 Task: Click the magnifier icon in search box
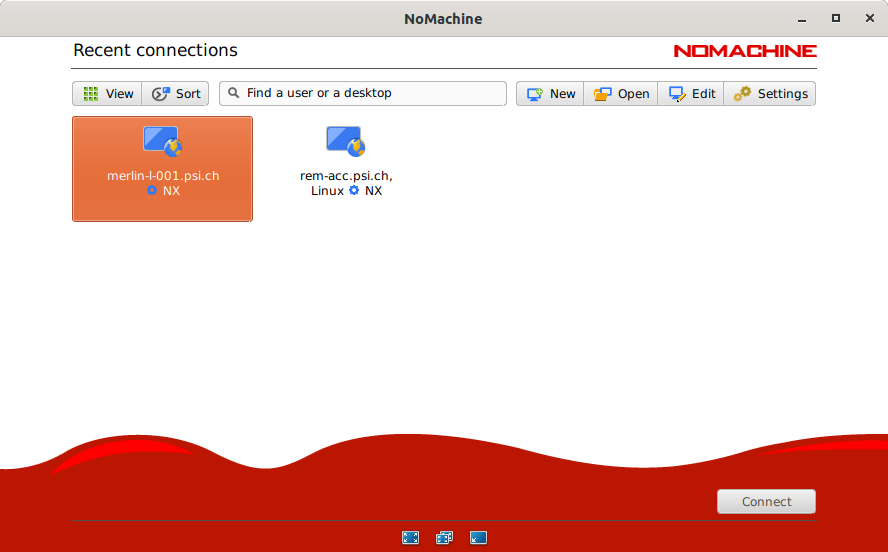click(x=234, y=93)
